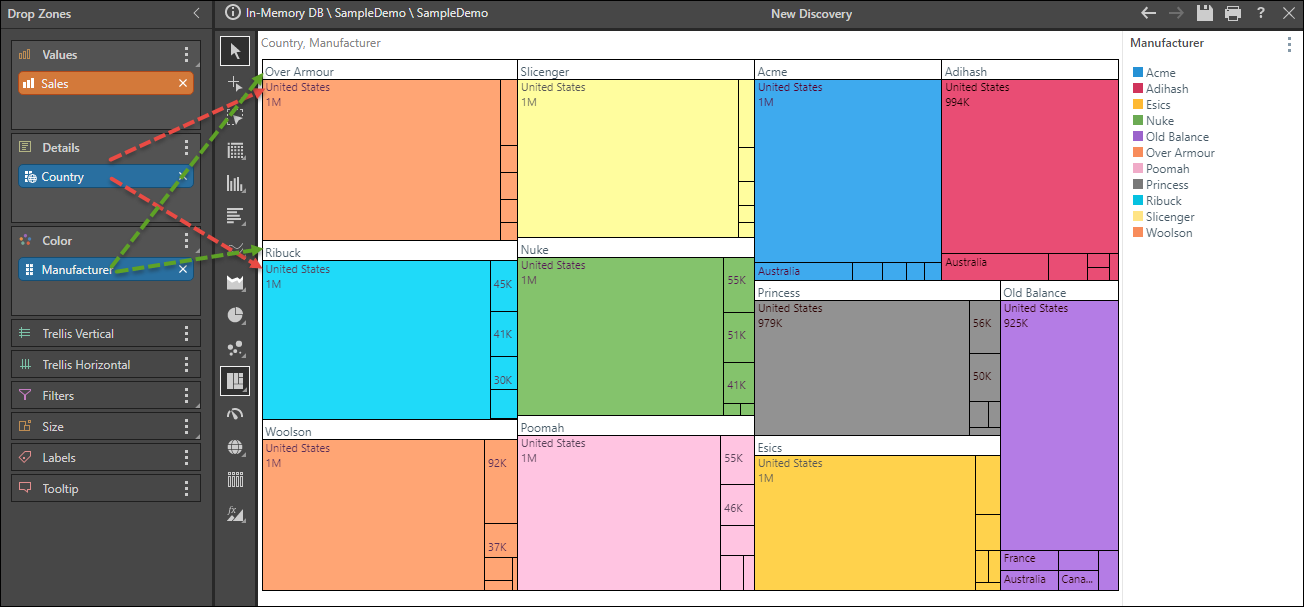Click the fx calculated field icon
This screenshot has height=607, width=1304.
pyautogui.click(x=236, y=513)
